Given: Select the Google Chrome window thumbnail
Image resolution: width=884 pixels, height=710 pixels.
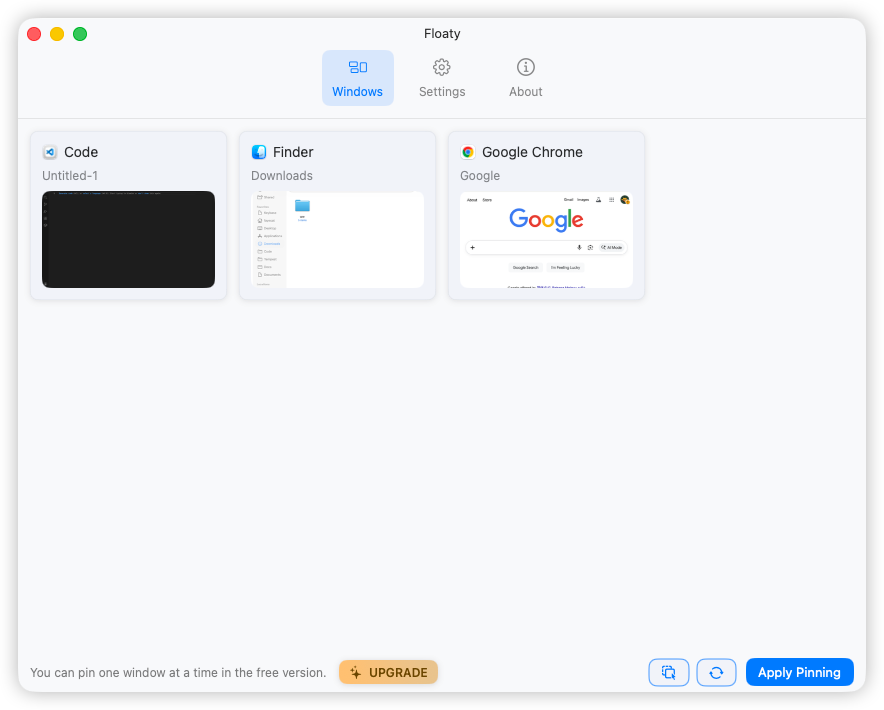Looking at the screenshot, I should (546, 239).
